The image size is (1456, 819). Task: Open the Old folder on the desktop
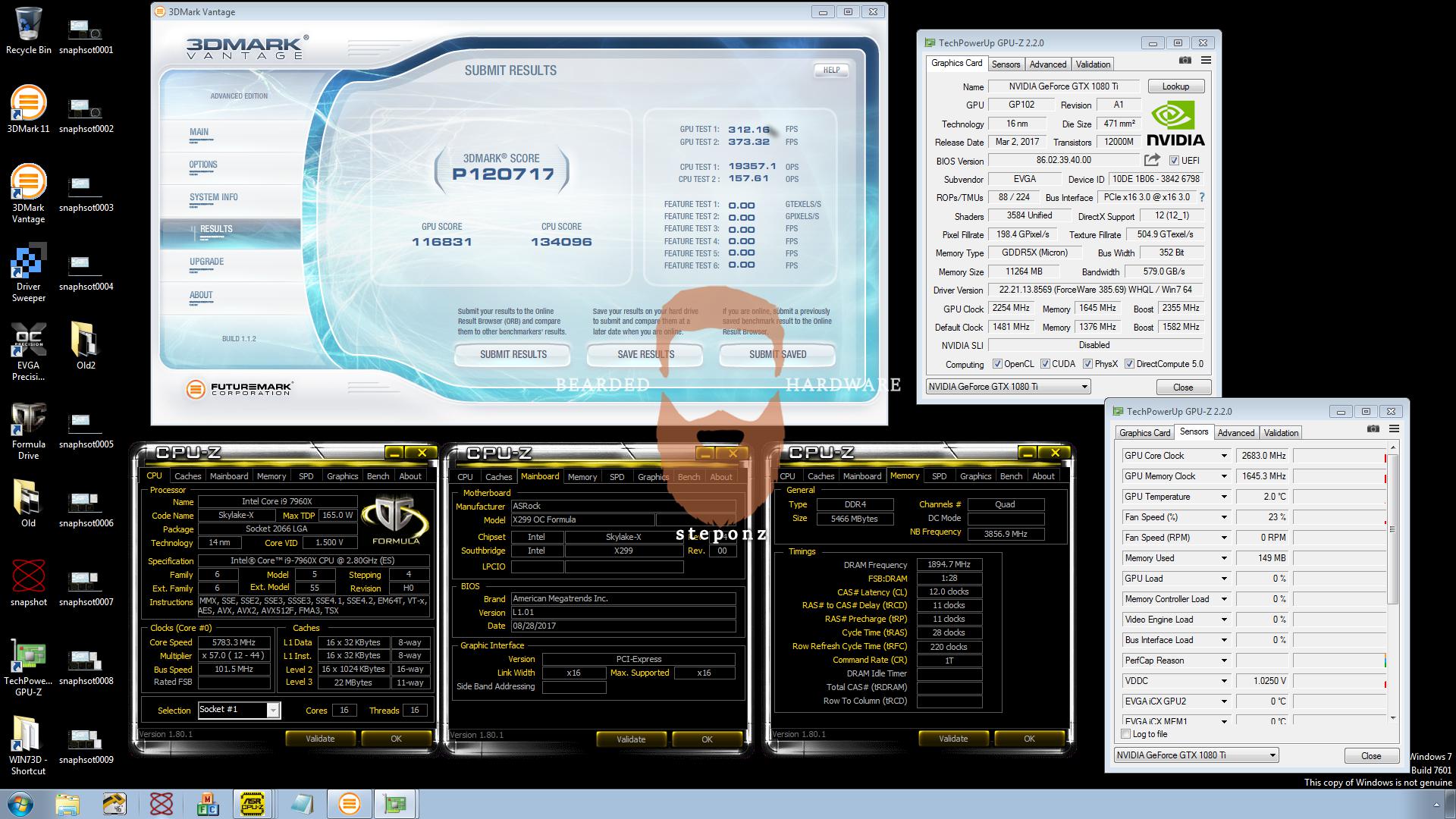28,504
